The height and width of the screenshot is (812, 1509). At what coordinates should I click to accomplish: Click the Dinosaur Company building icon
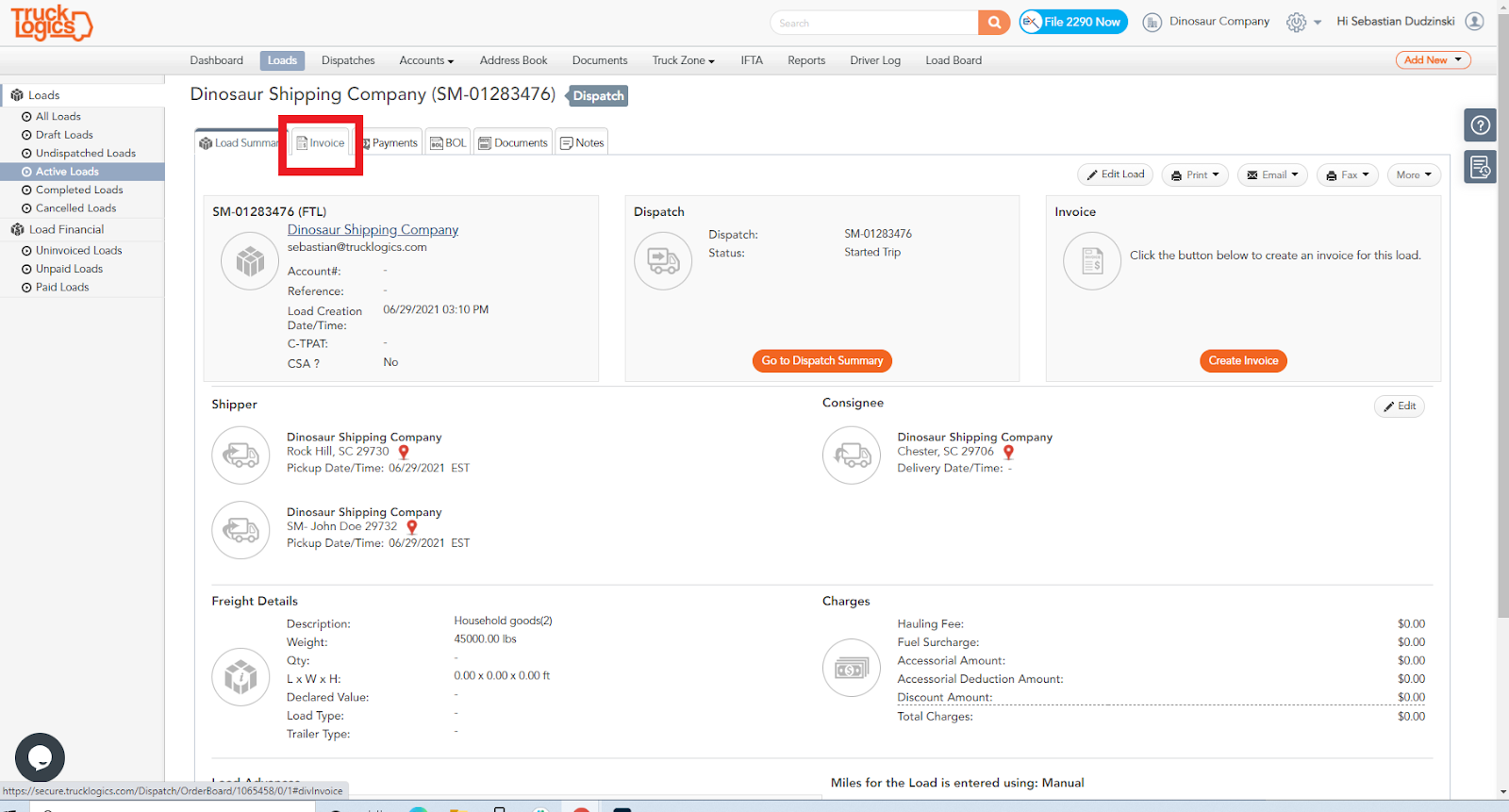1152,23
